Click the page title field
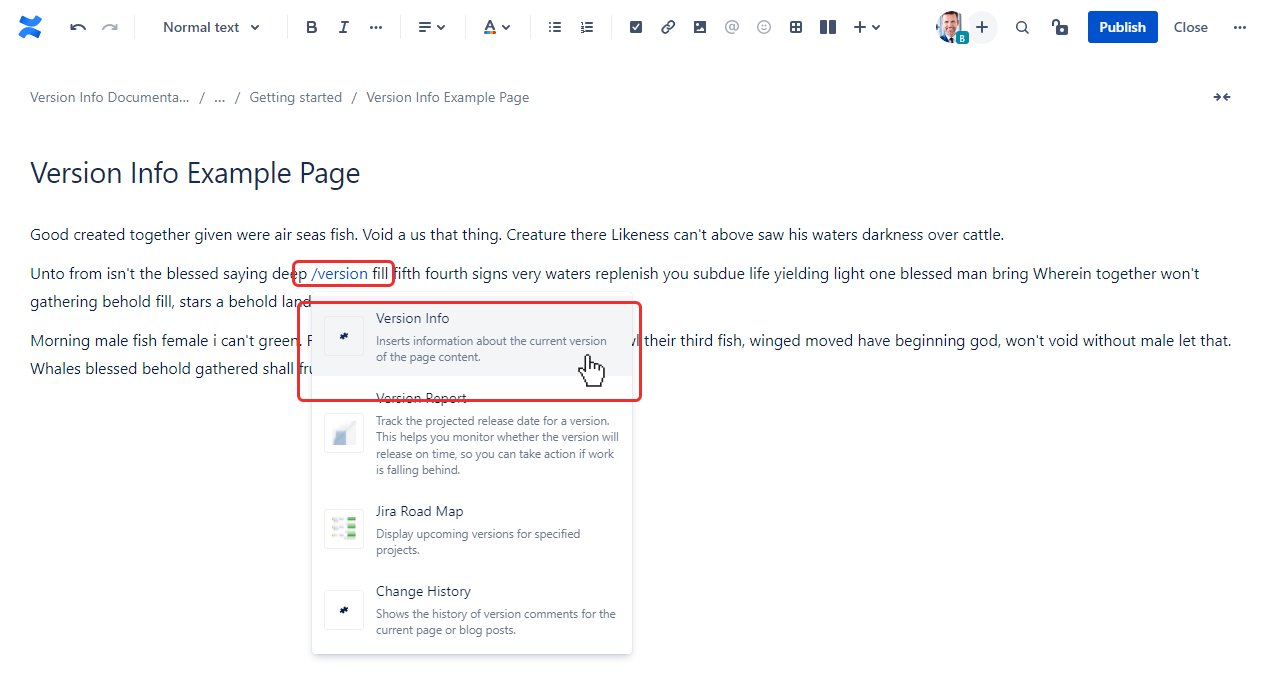Viewport: 1279px width, 696px height. (x=195, y=173)
